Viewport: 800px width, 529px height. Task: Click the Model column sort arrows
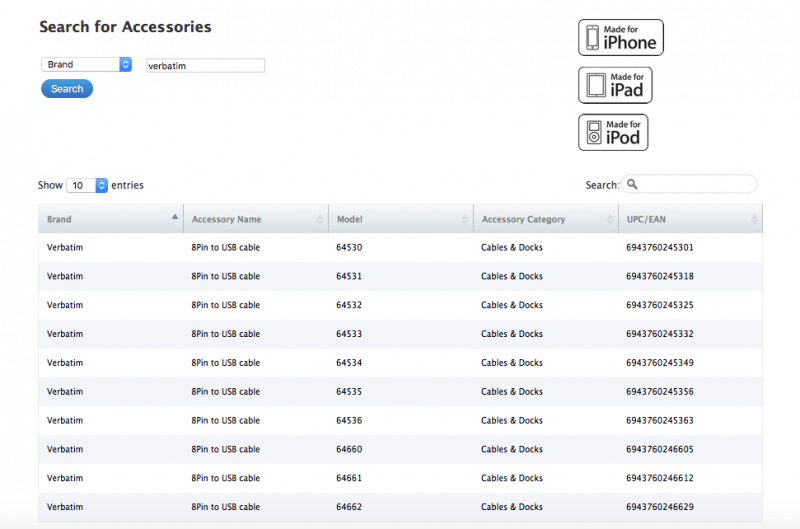(464, 219)
